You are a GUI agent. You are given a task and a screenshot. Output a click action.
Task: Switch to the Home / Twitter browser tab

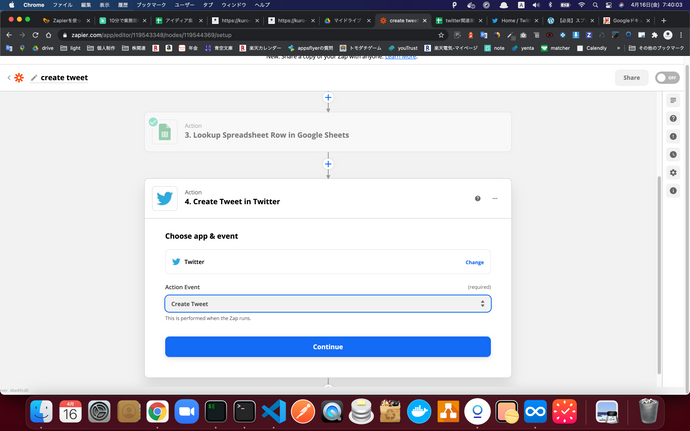[515, 21]
